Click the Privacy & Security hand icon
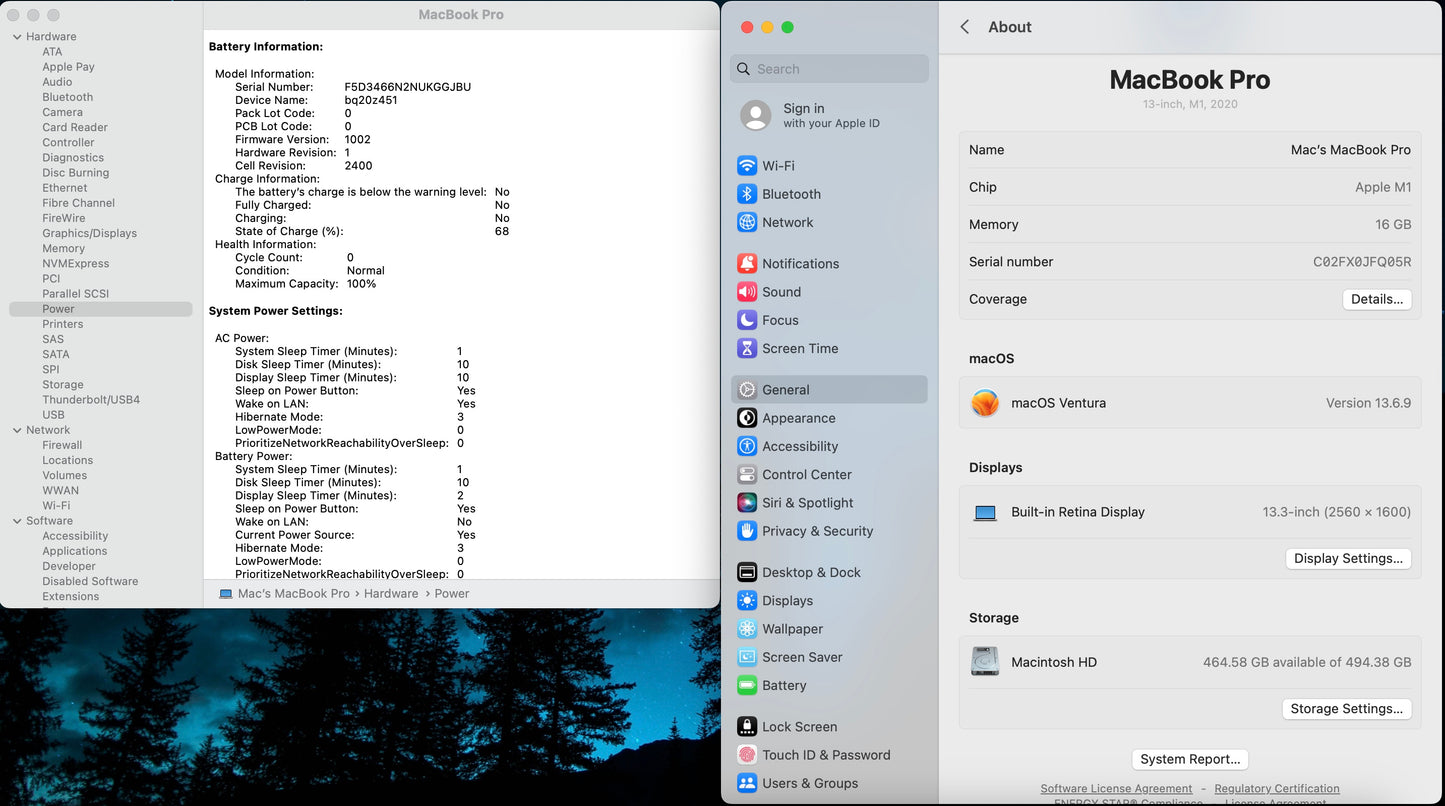 pos(747,531)
